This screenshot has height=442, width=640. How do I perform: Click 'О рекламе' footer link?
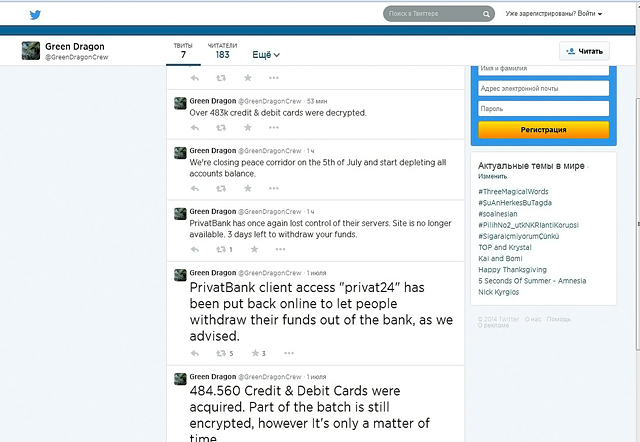pyautogui.click(x=493, y=325)
